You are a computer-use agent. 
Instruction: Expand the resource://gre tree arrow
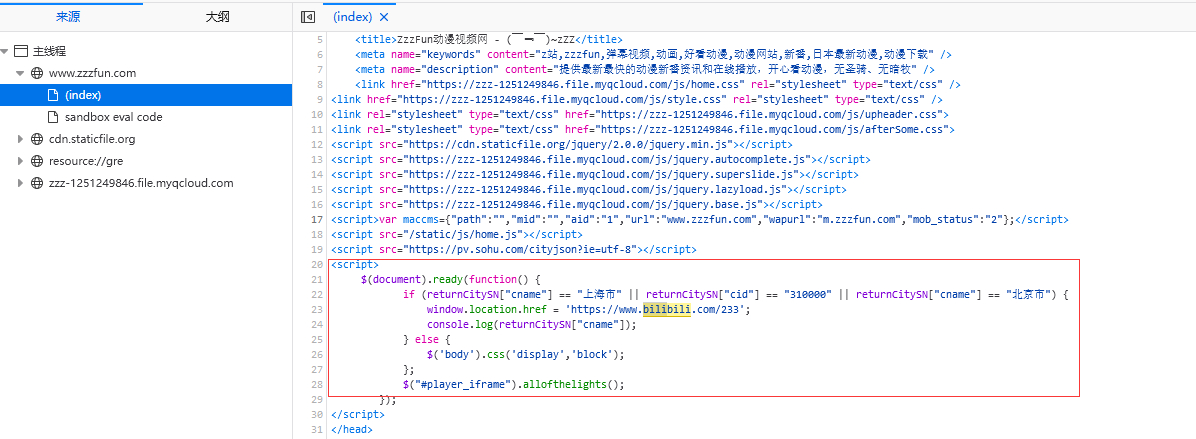point(21,162)
